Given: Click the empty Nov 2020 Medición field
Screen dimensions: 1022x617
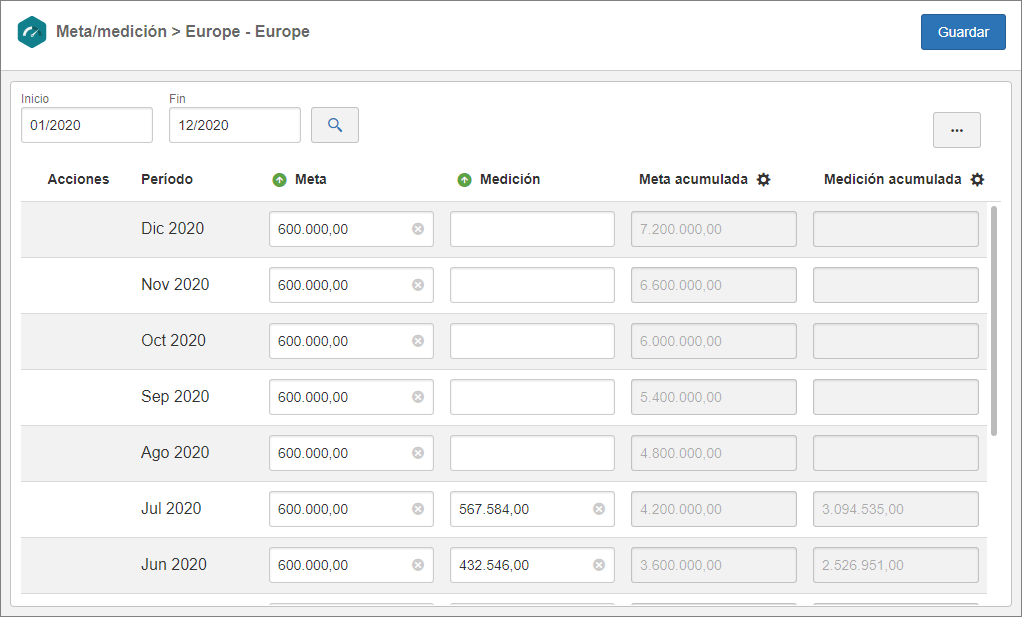Looking at the screenshot, I should 533,285.
